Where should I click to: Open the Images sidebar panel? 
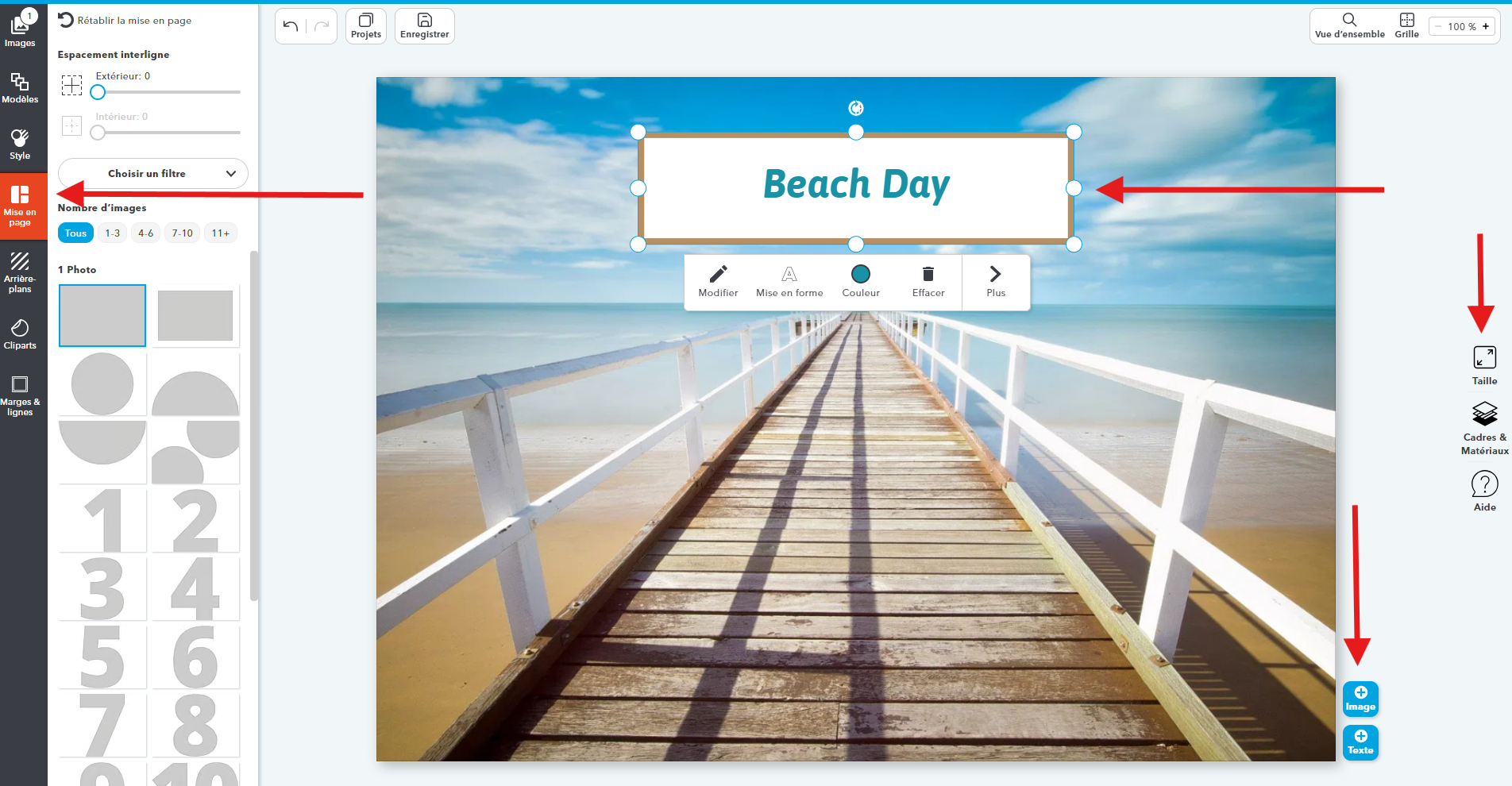20,29
